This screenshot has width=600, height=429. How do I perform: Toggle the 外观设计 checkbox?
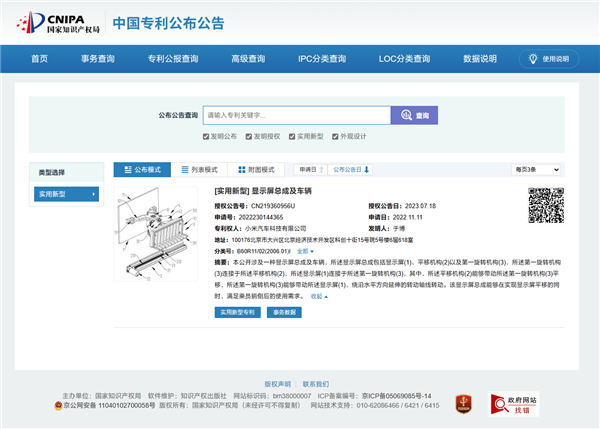coord(335,137)
